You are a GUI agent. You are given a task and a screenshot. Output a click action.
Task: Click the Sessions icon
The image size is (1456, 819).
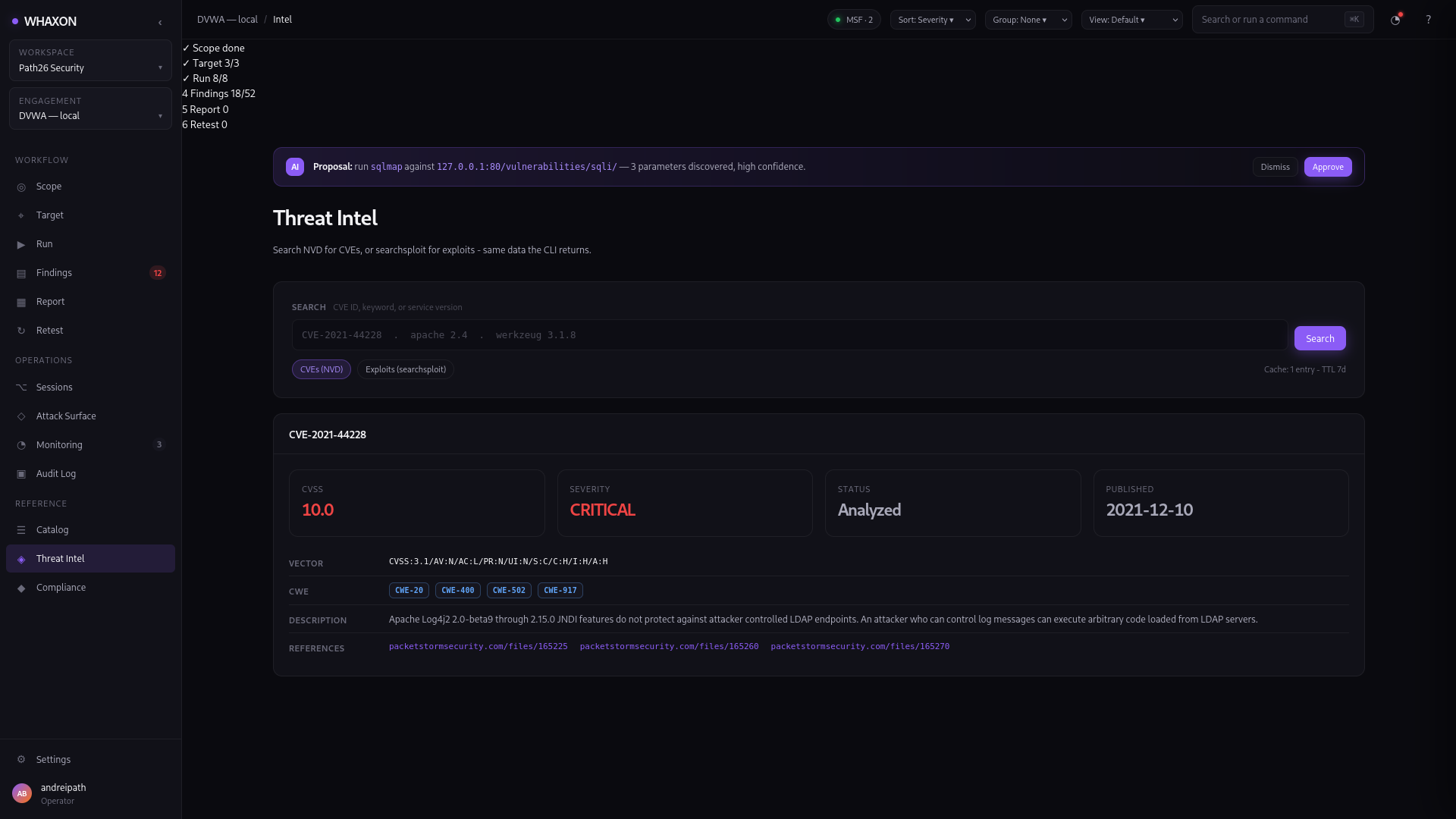pos(21,388)
